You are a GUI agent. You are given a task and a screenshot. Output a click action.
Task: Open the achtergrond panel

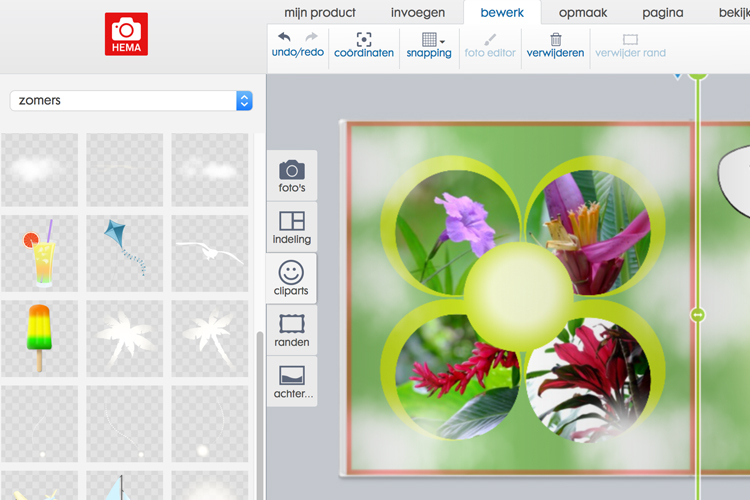(x=292, y=382)
